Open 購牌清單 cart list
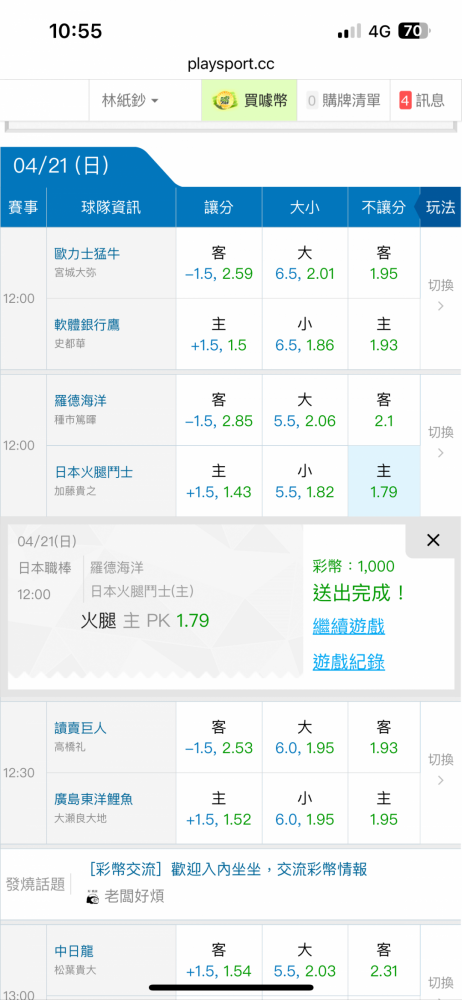The image size is (462, 1000). point(343,100)
